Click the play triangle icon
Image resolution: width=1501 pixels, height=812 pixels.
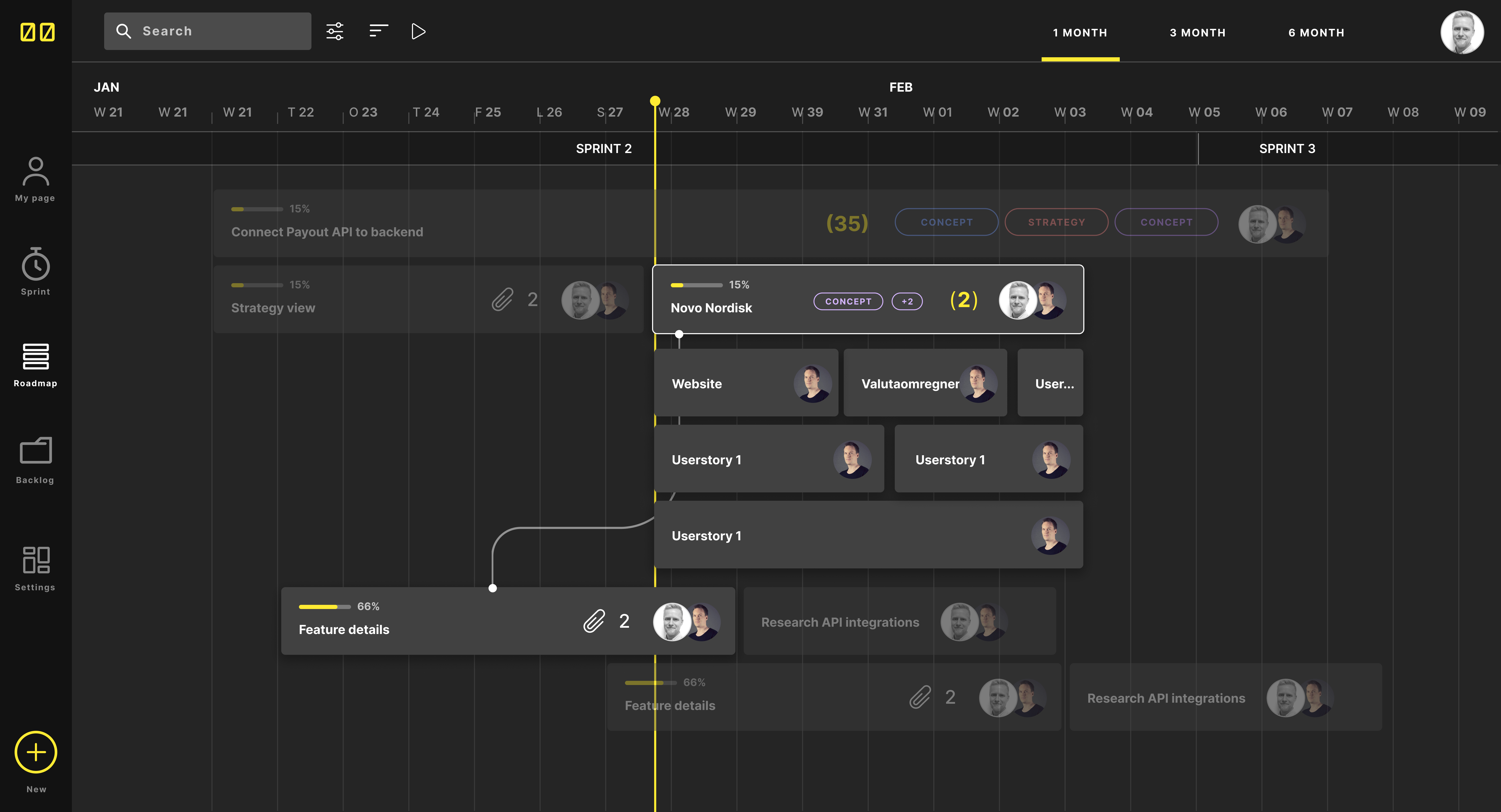coord(418,31)
